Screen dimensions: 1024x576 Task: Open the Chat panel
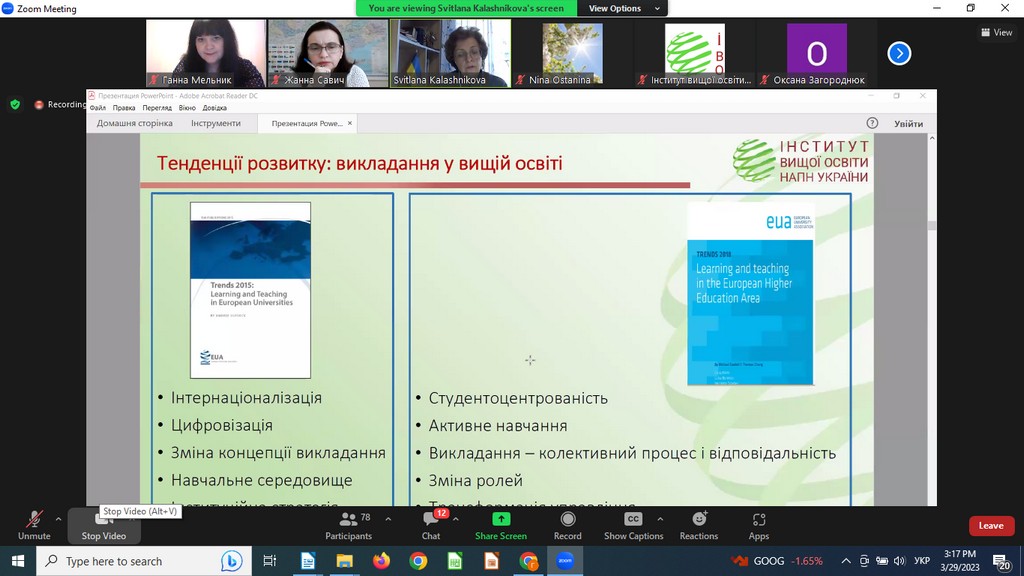click(x=431, y=520)
